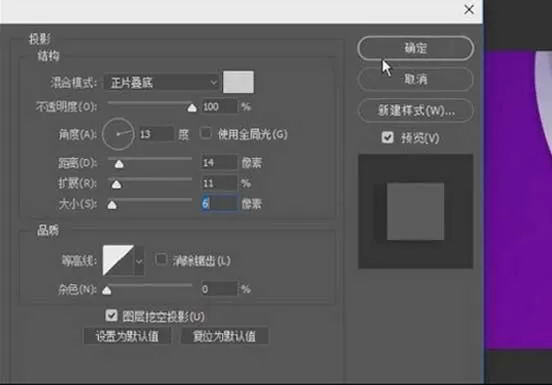Click the 距离 distance slider handle
The height and width of the screenshot is (385, 552).
(119, 164)
